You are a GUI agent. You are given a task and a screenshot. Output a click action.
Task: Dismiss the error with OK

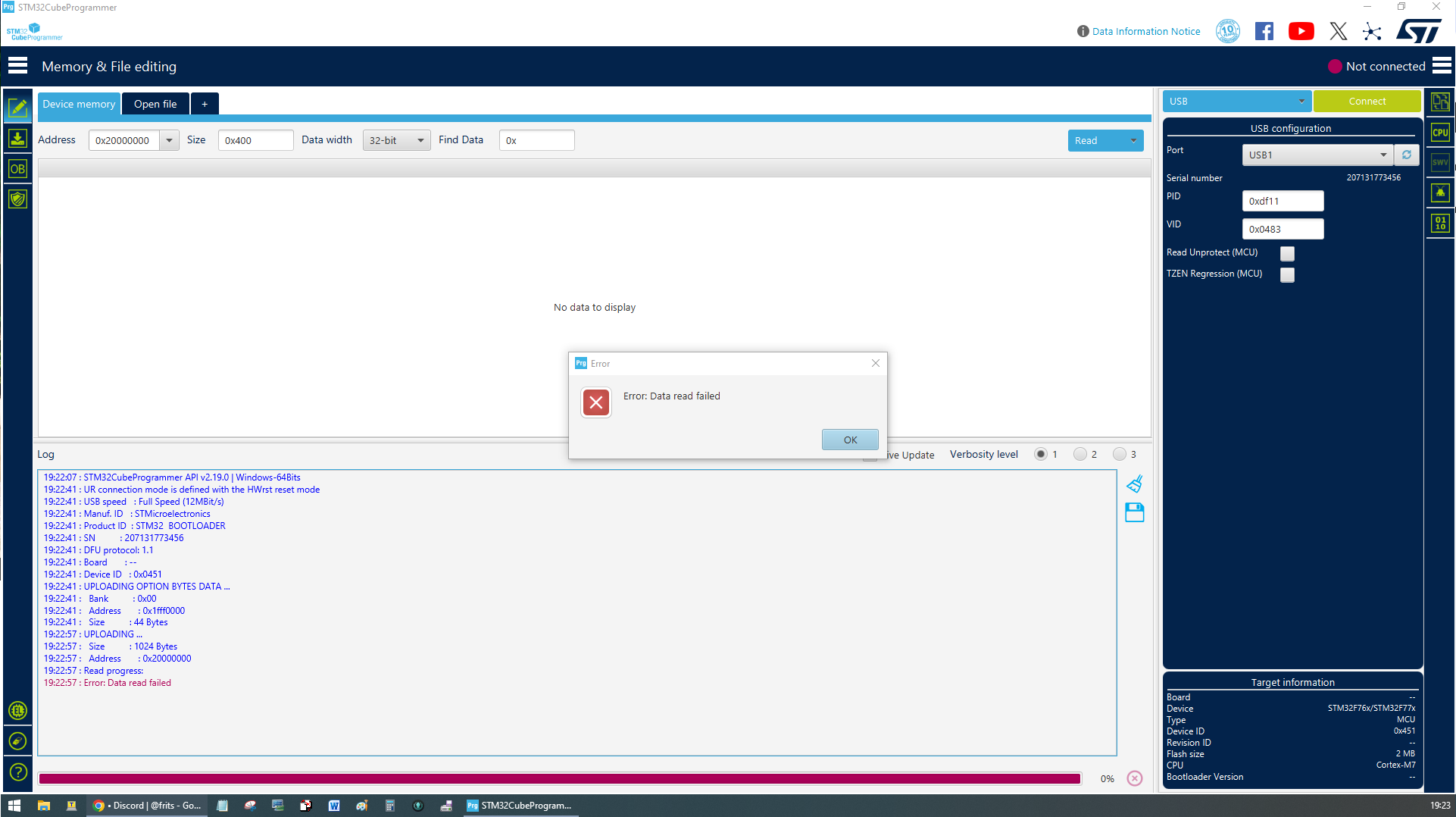[x=849, y=440]
